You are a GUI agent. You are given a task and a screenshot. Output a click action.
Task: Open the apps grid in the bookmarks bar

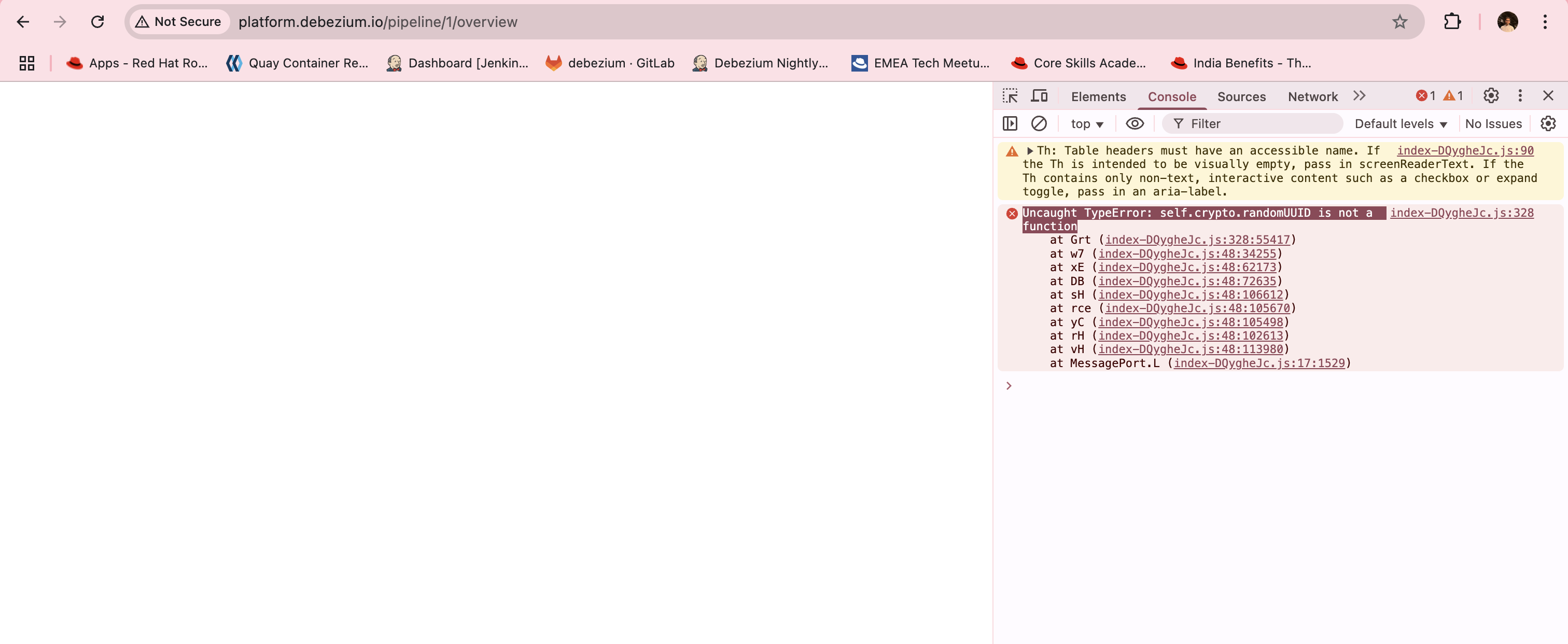[x=27, y=63]
